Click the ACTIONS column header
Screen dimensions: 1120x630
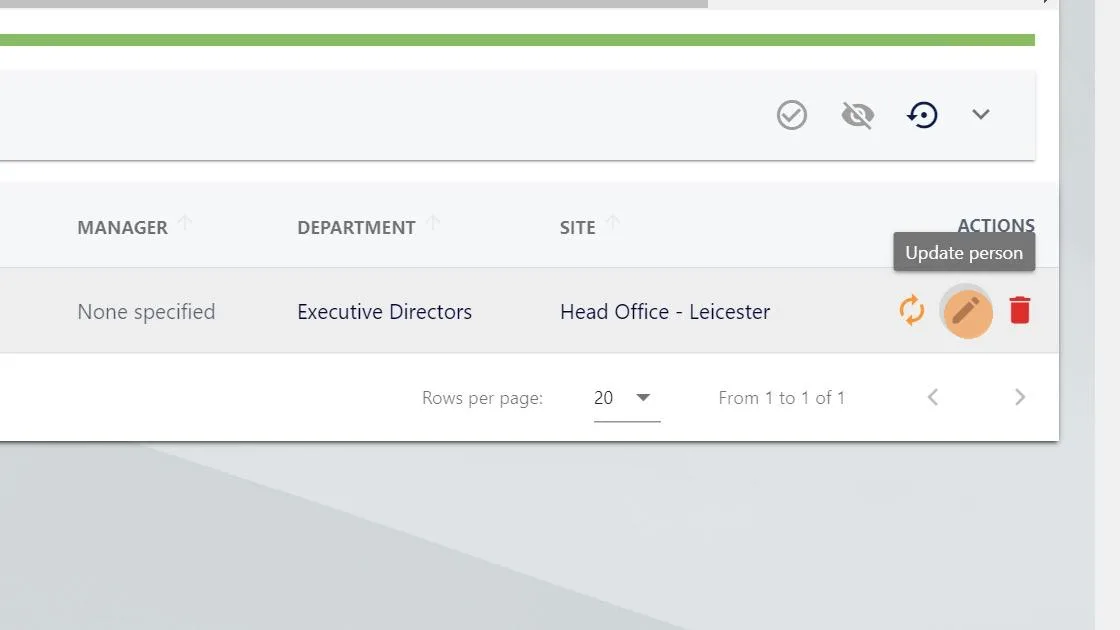point(996,225)
